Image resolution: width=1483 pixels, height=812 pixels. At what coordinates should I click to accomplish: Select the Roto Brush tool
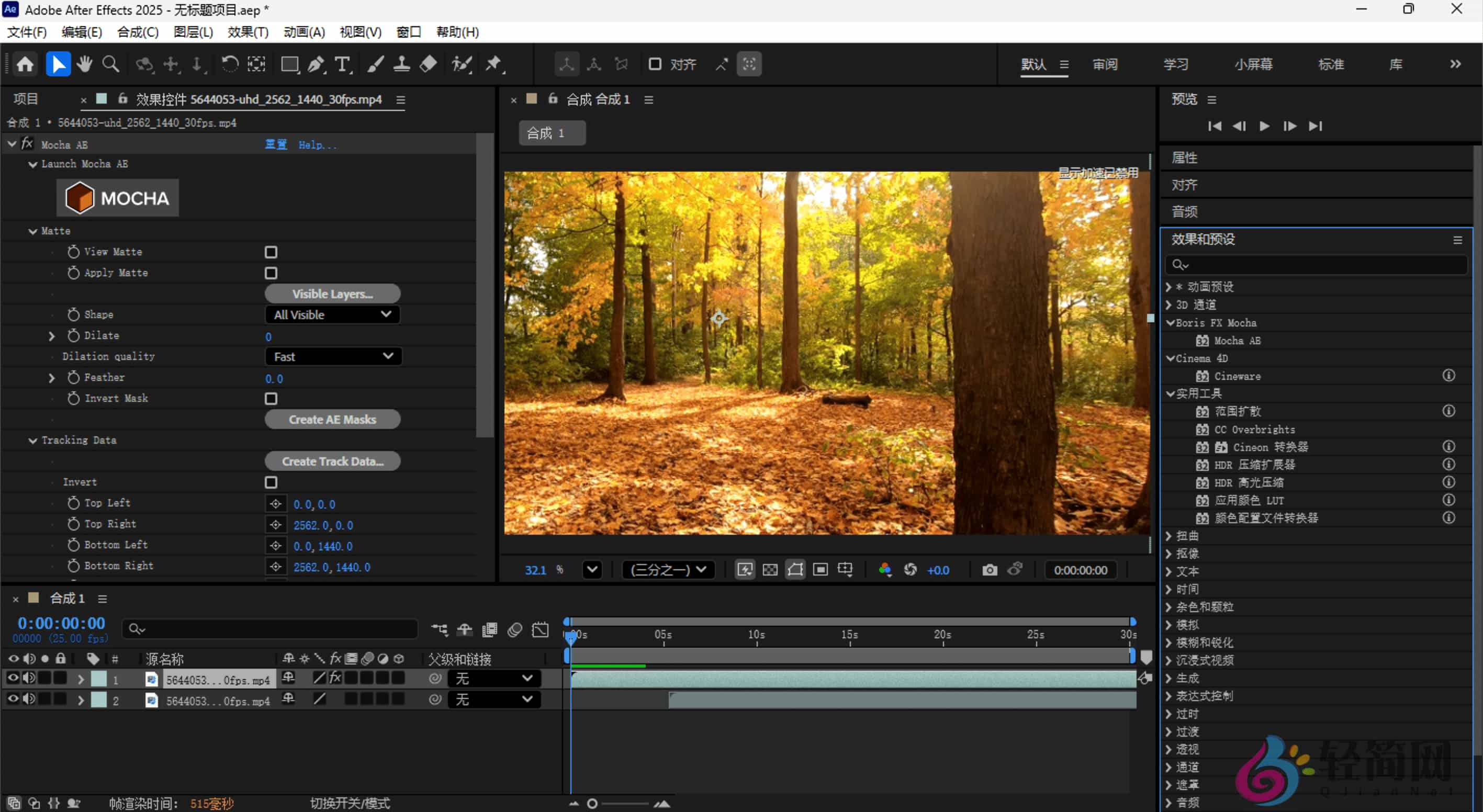pos(462,64)
